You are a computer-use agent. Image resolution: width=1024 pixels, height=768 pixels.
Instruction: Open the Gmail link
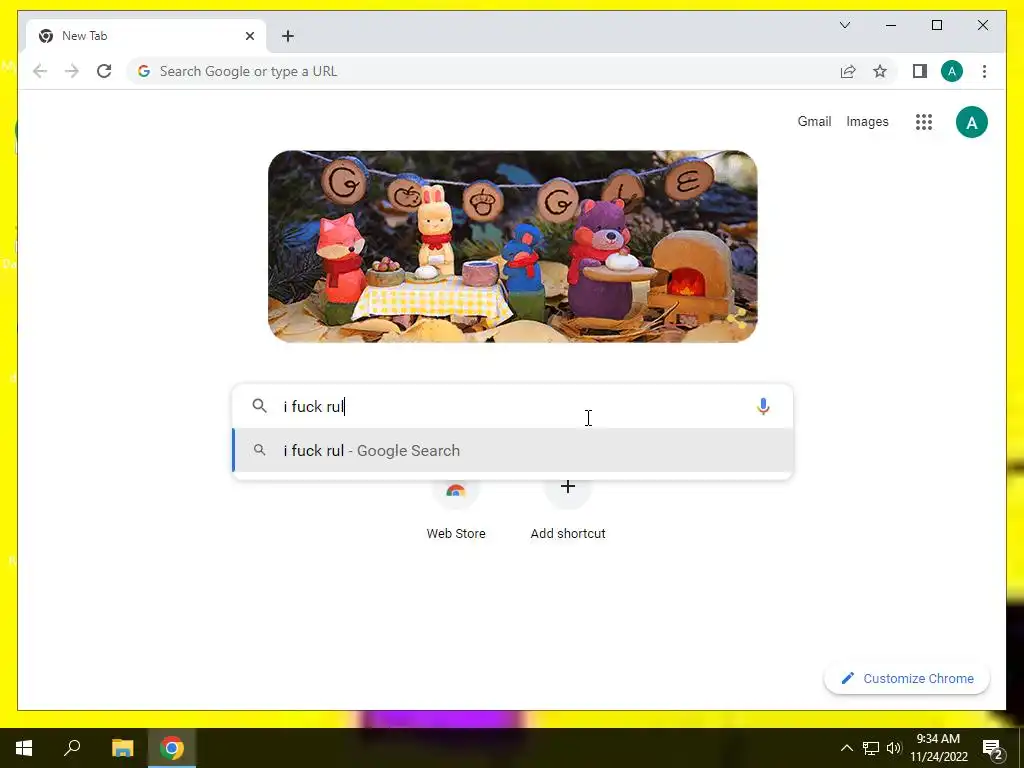[x=814, y=121]
